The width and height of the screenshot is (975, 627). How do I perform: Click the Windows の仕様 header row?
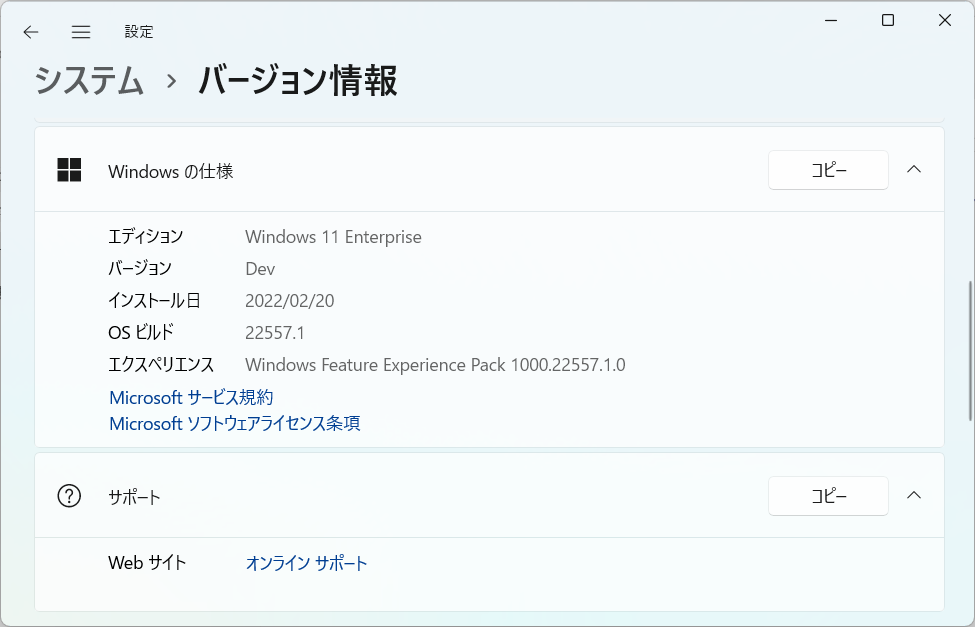(489, 170)
